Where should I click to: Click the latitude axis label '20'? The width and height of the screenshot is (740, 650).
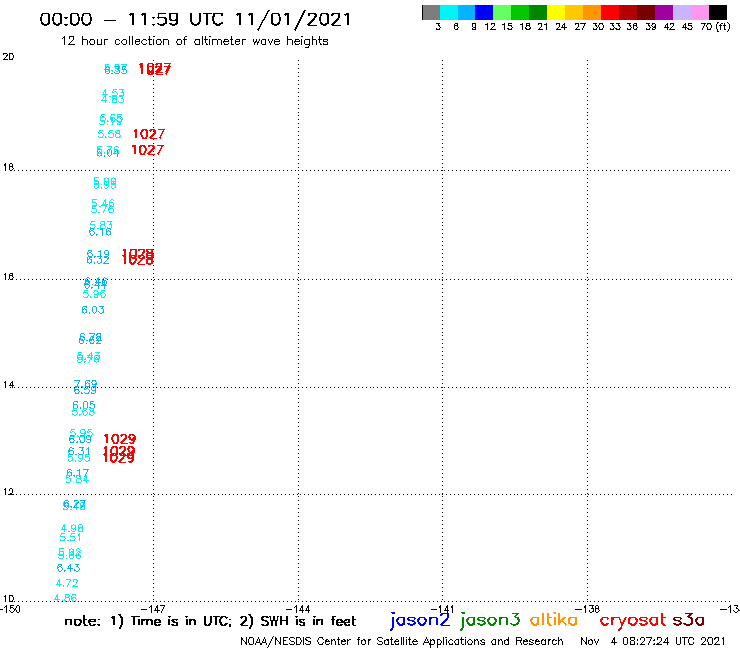coord(8,57)
